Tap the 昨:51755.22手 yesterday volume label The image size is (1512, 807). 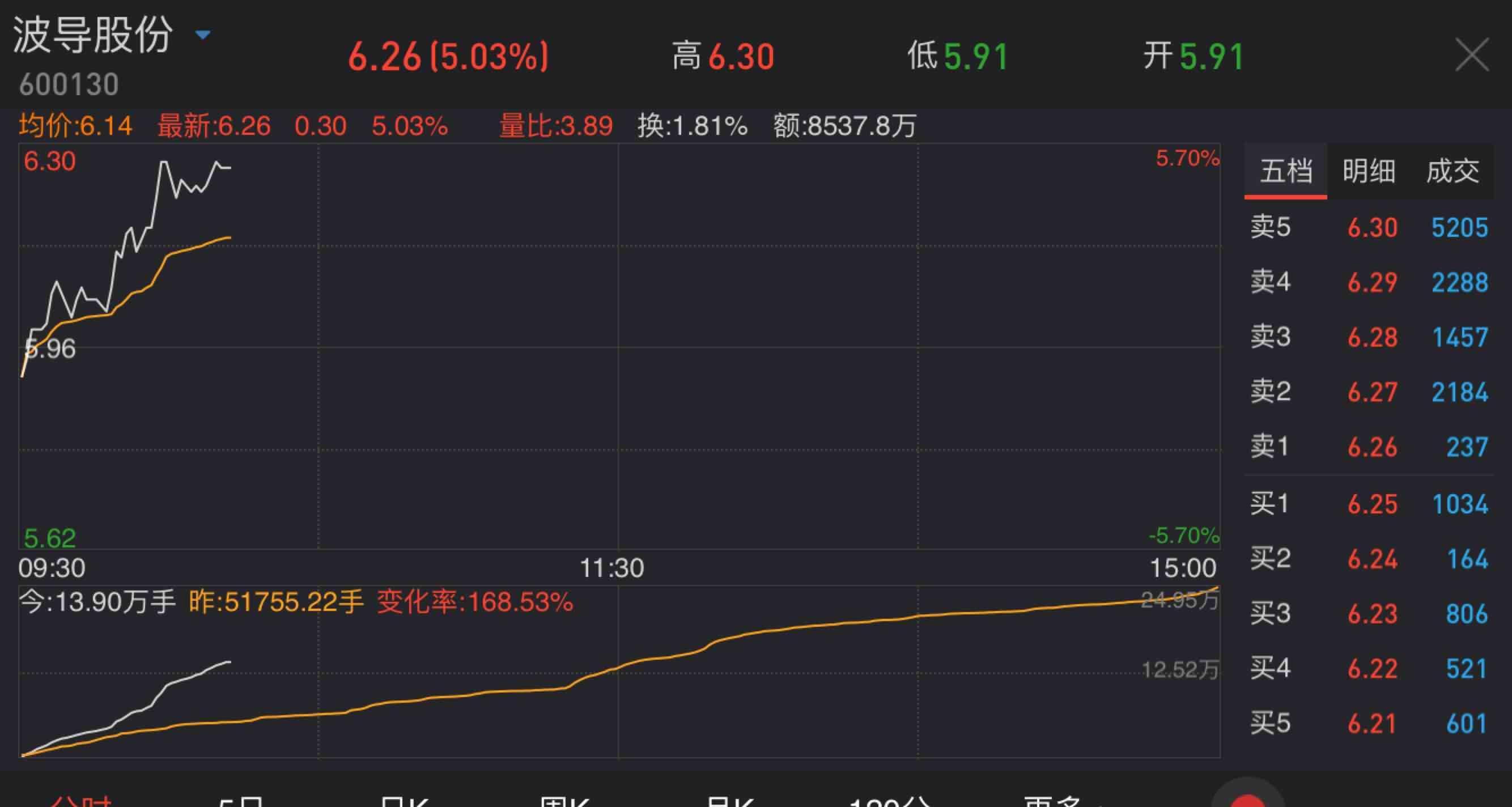click(x=276, y=602)
